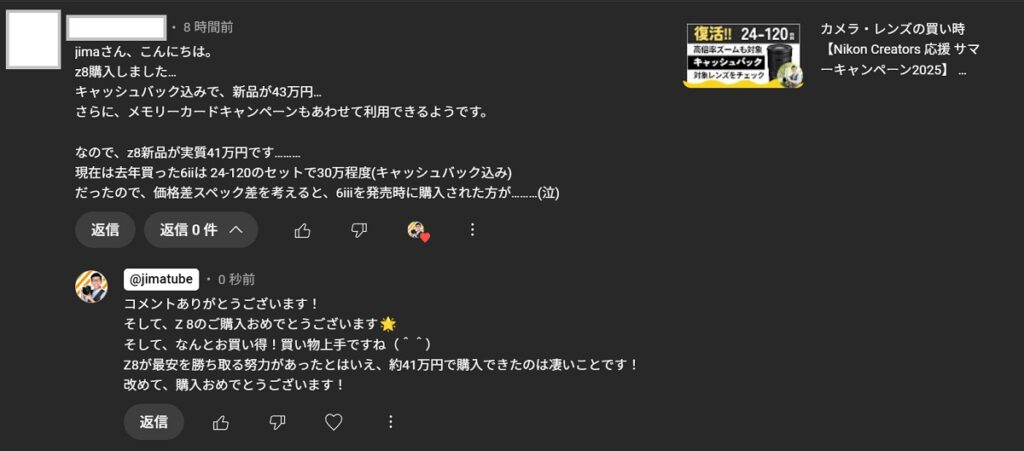Screen dimensions: 1024x451
Task: Click the creator heart badge on top comment
Action: pyautogui.click(x=417, y=230)
